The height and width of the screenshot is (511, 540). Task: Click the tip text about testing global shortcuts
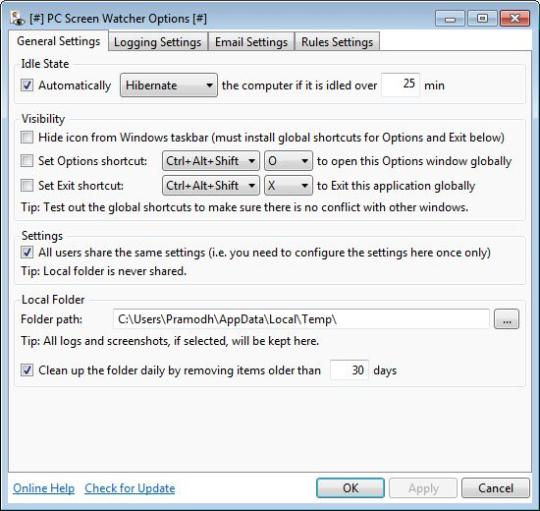coord(245,207)
